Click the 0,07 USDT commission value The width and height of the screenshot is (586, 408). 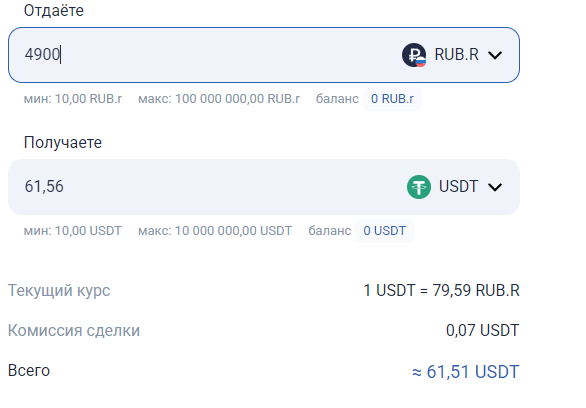pyautogui.click(x=482, y=330)
